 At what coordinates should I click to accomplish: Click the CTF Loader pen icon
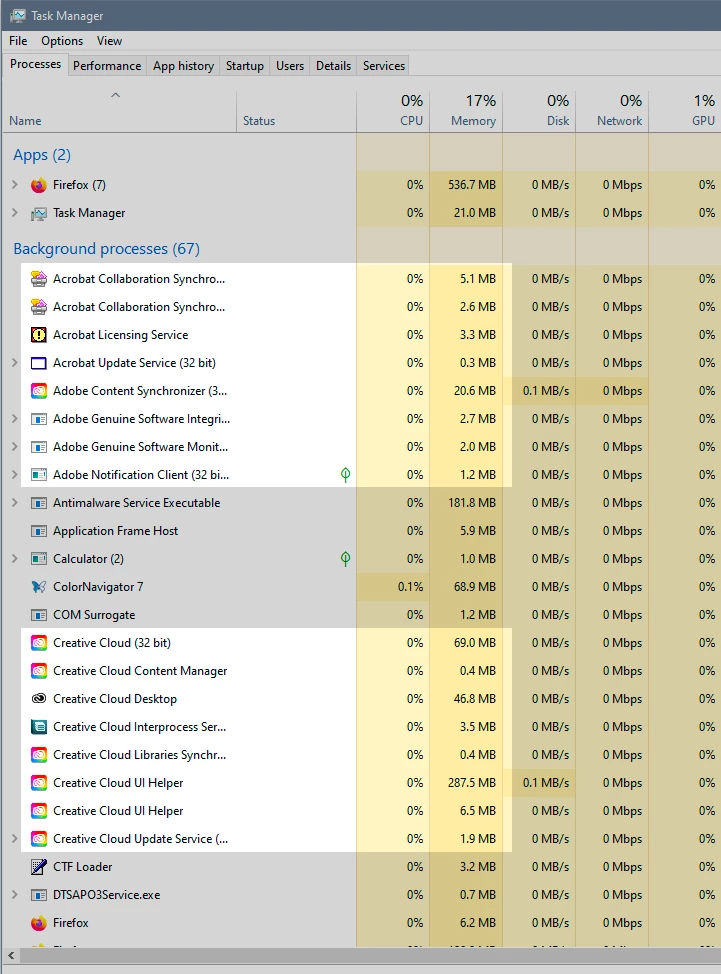(39, 867)
